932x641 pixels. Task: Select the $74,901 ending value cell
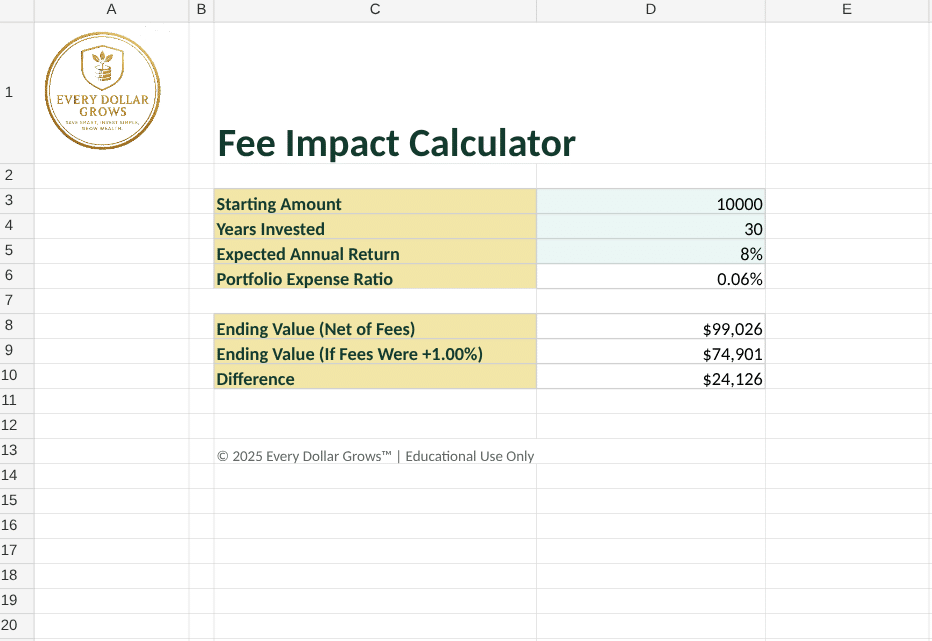pos(651,351)
